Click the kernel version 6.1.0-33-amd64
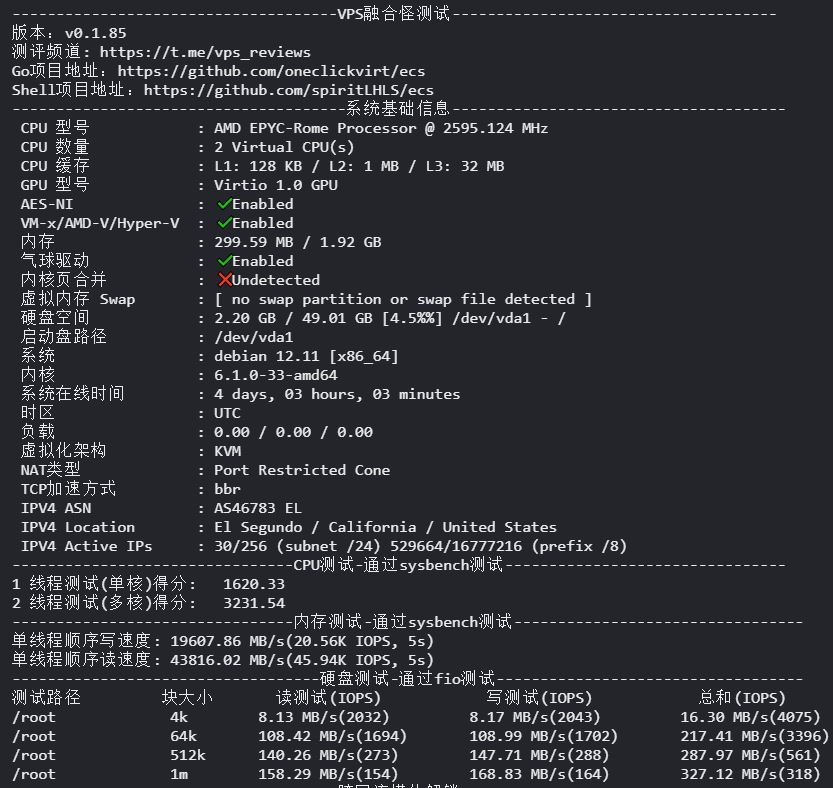833x788 pixels. pyautogui.click(x=276, y=375)
